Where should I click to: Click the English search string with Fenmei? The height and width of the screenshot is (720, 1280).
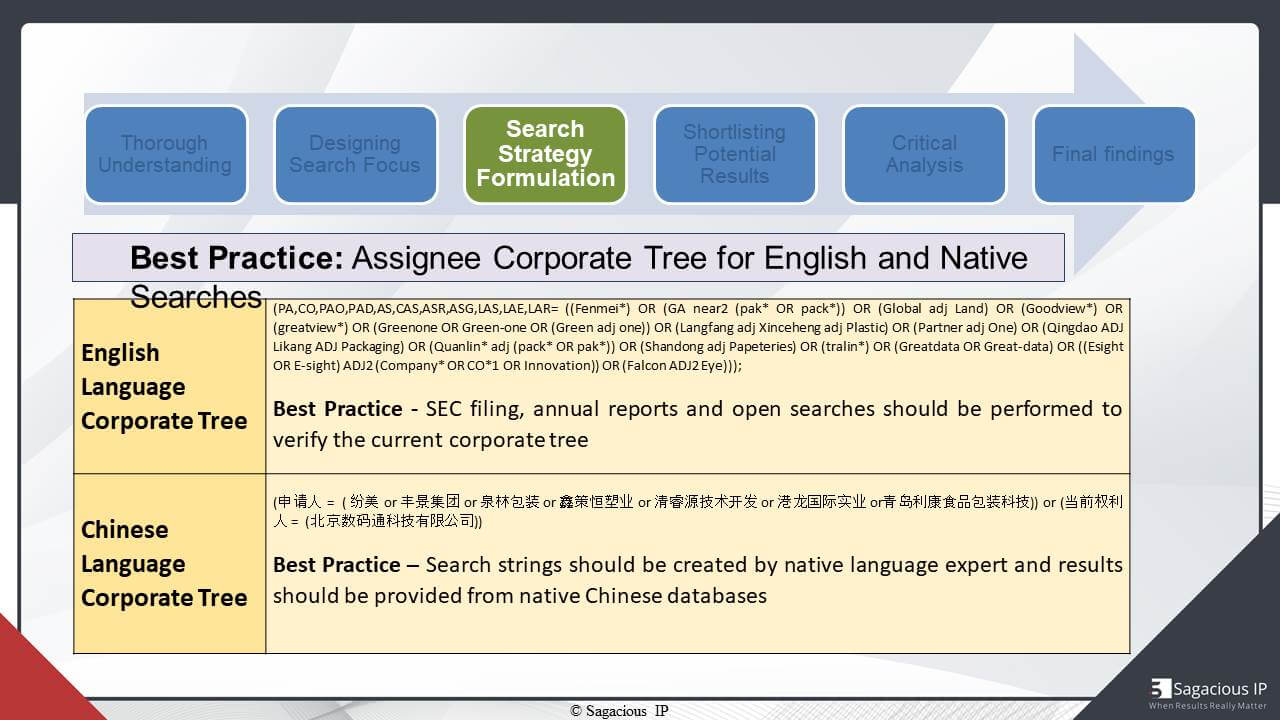698,337
